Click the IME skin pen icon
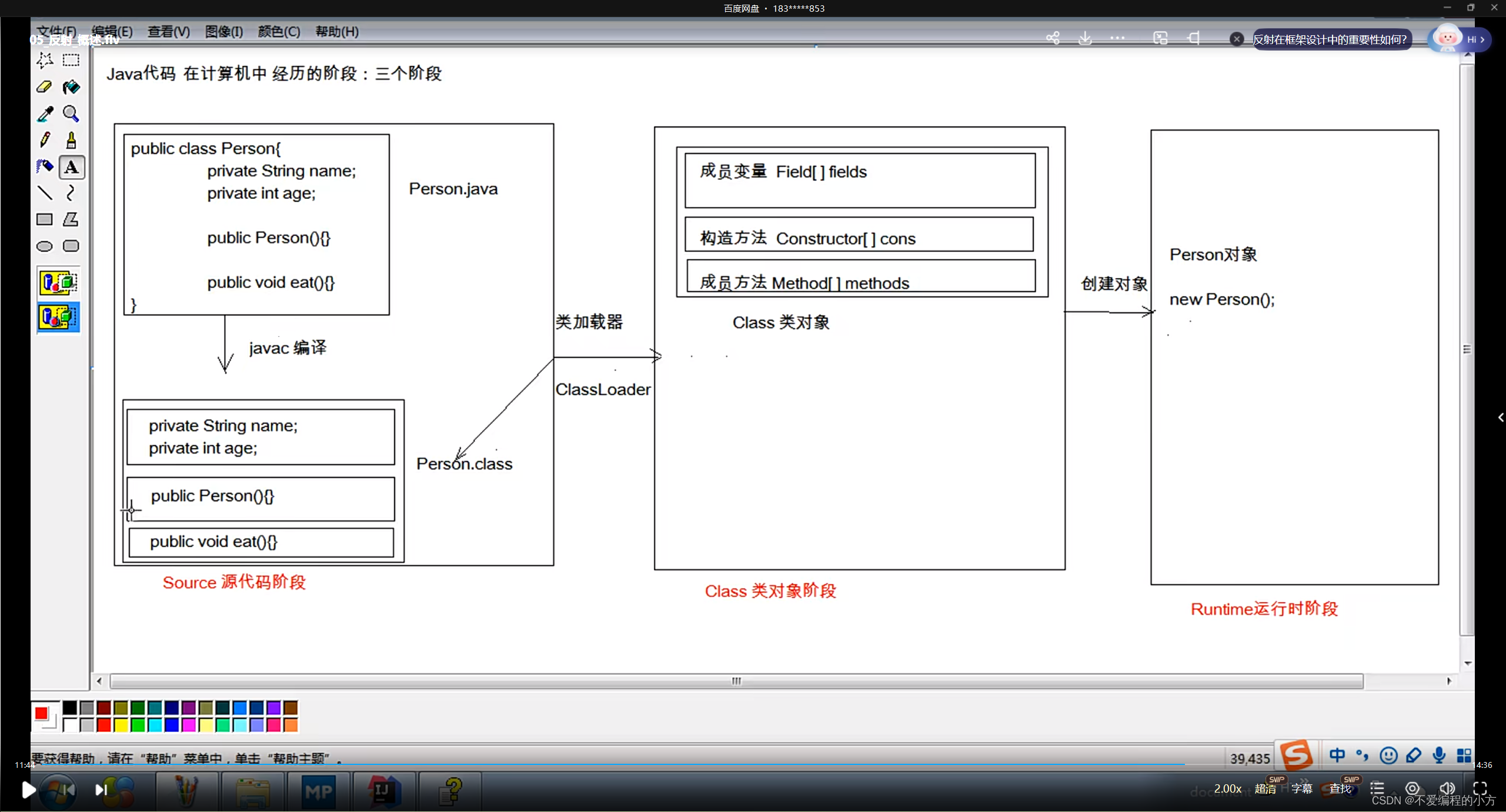The width and height of the screenshot is (1506, 812). point(1414,756)
